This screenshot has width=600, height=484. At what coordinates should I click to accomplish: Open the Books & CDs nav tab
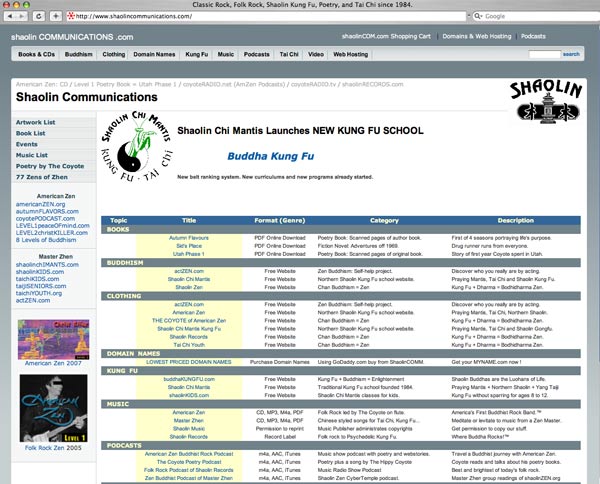[37, 53]
